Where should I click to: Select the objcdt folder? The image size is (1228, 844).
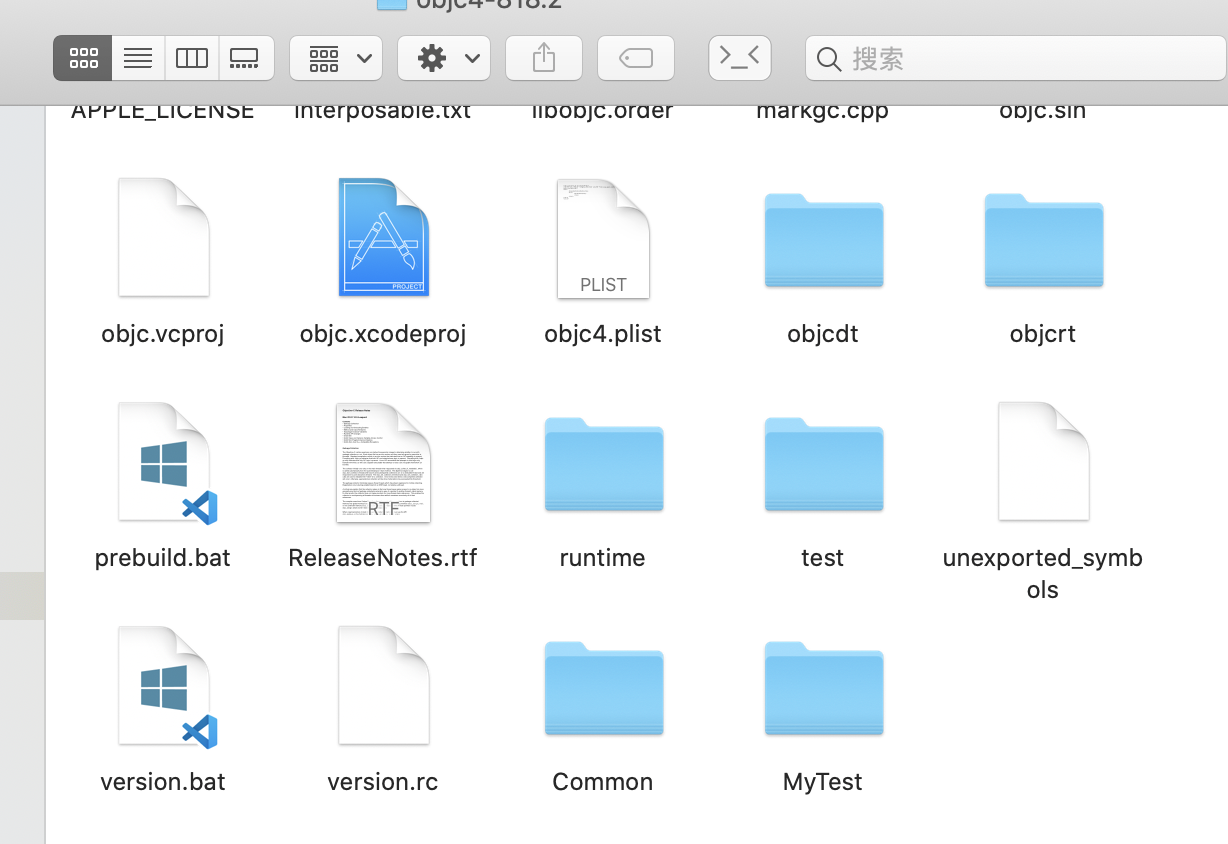(823, 241)
